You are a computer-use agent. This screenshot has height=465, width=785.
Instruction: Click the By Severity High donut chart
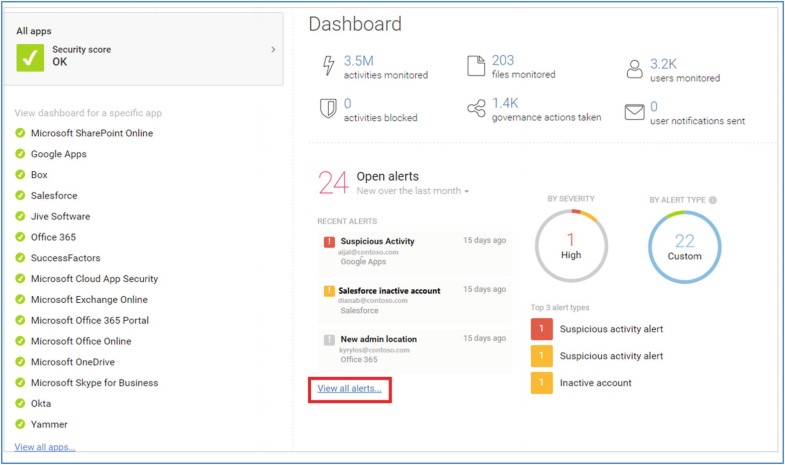coord(571,246)
